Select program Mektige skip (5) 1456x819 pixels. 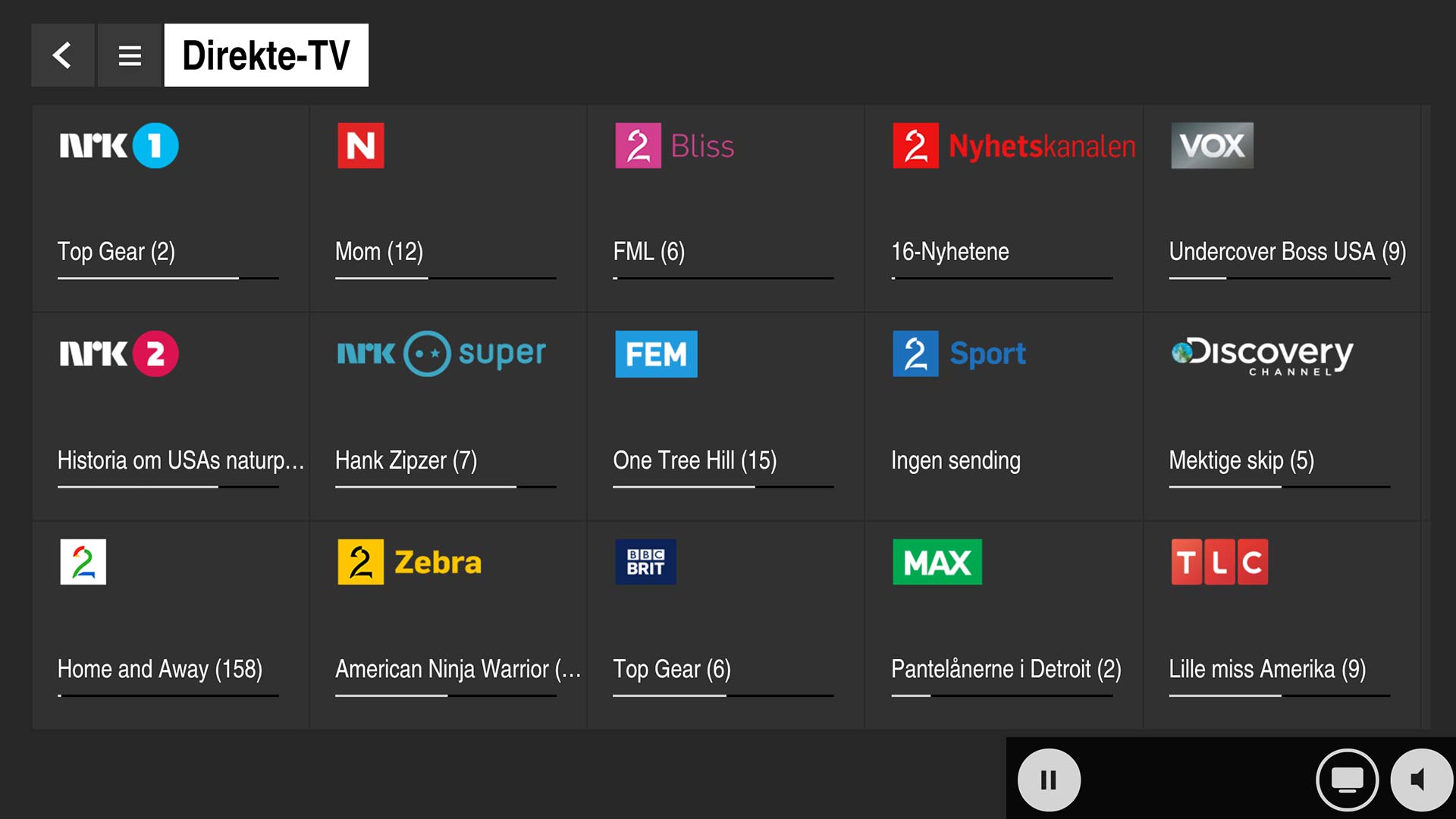[1241, 460]
